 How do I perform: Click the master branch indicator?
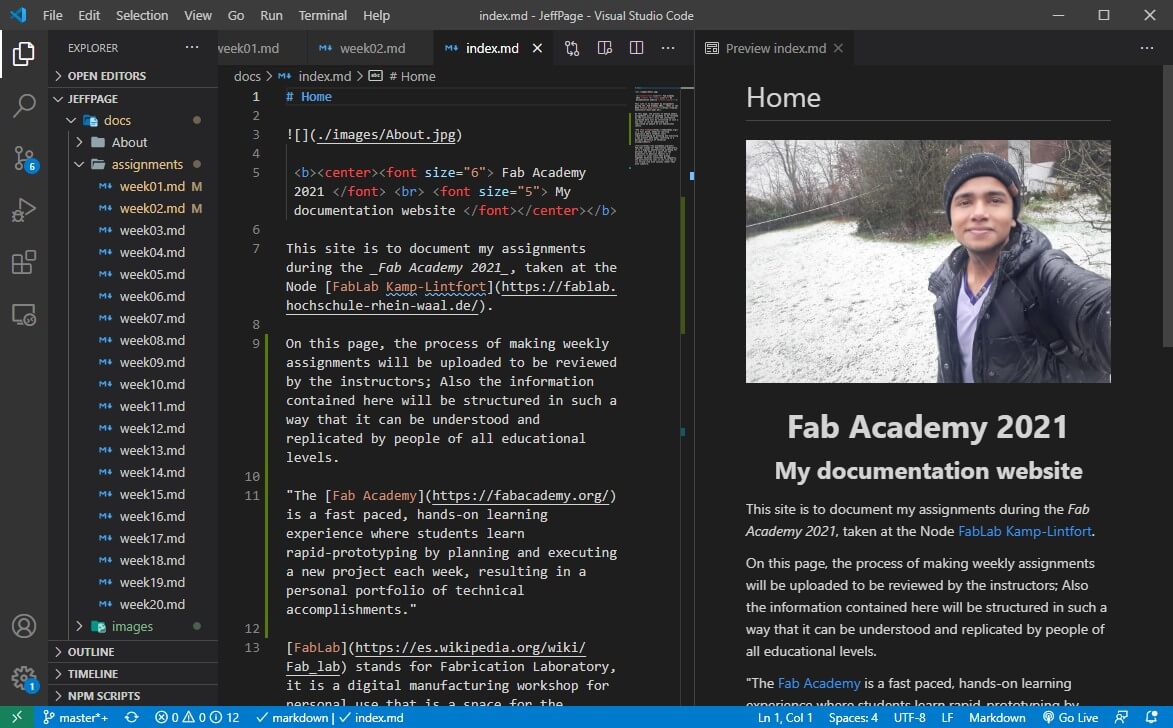tap(75, 718)
